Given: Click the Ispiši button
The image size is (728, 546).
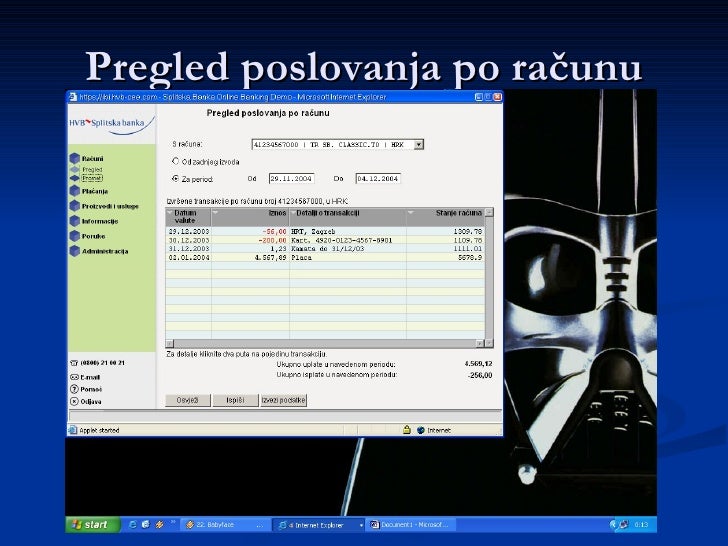Looking at the screenshot, I should click(x=235, y=400).
